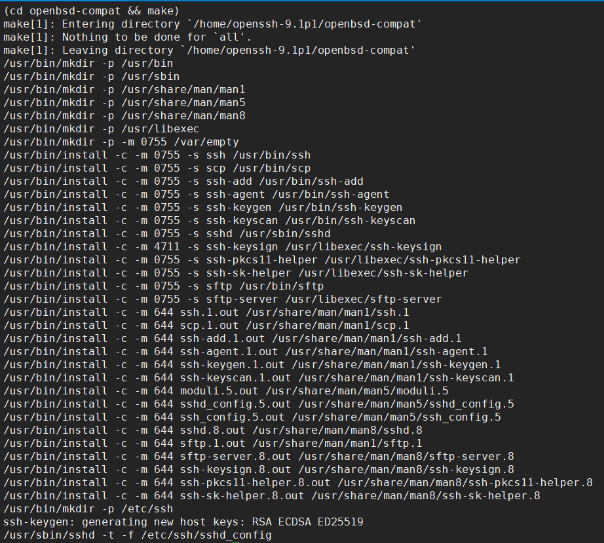
Task: Click the line installing /usr/bin/scp
Action: 158,167
